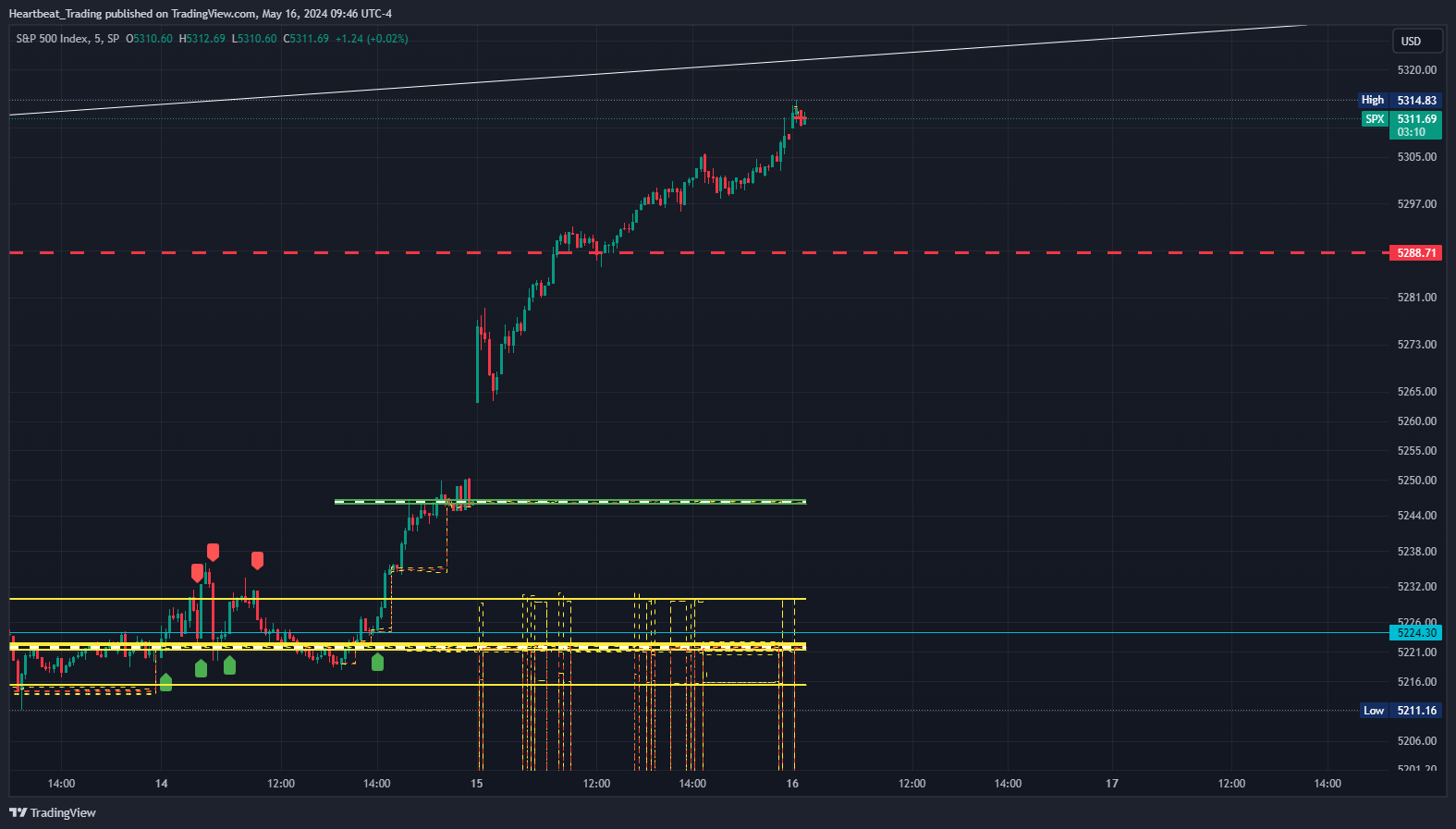This screenshot has width=1456, height=829.
Task: Click the open value O5310.60
Action: [150, 39]
